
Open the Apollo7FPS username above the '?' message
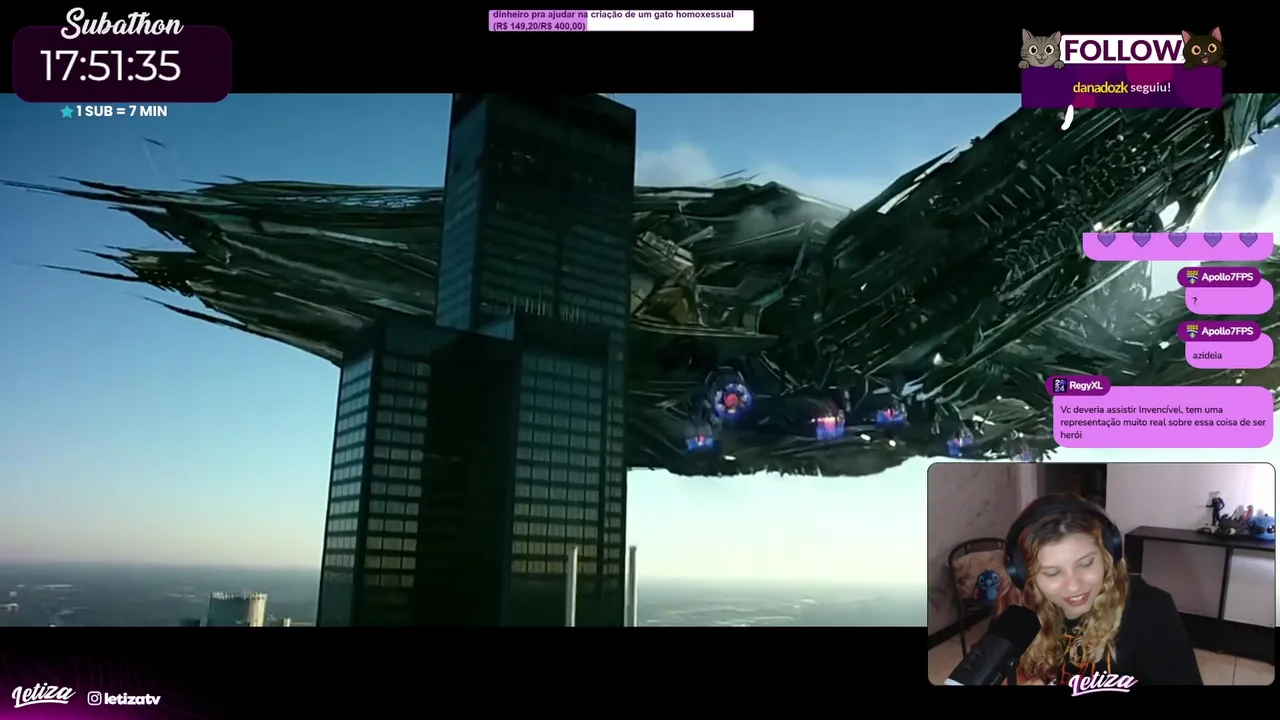click(1227, 277)
